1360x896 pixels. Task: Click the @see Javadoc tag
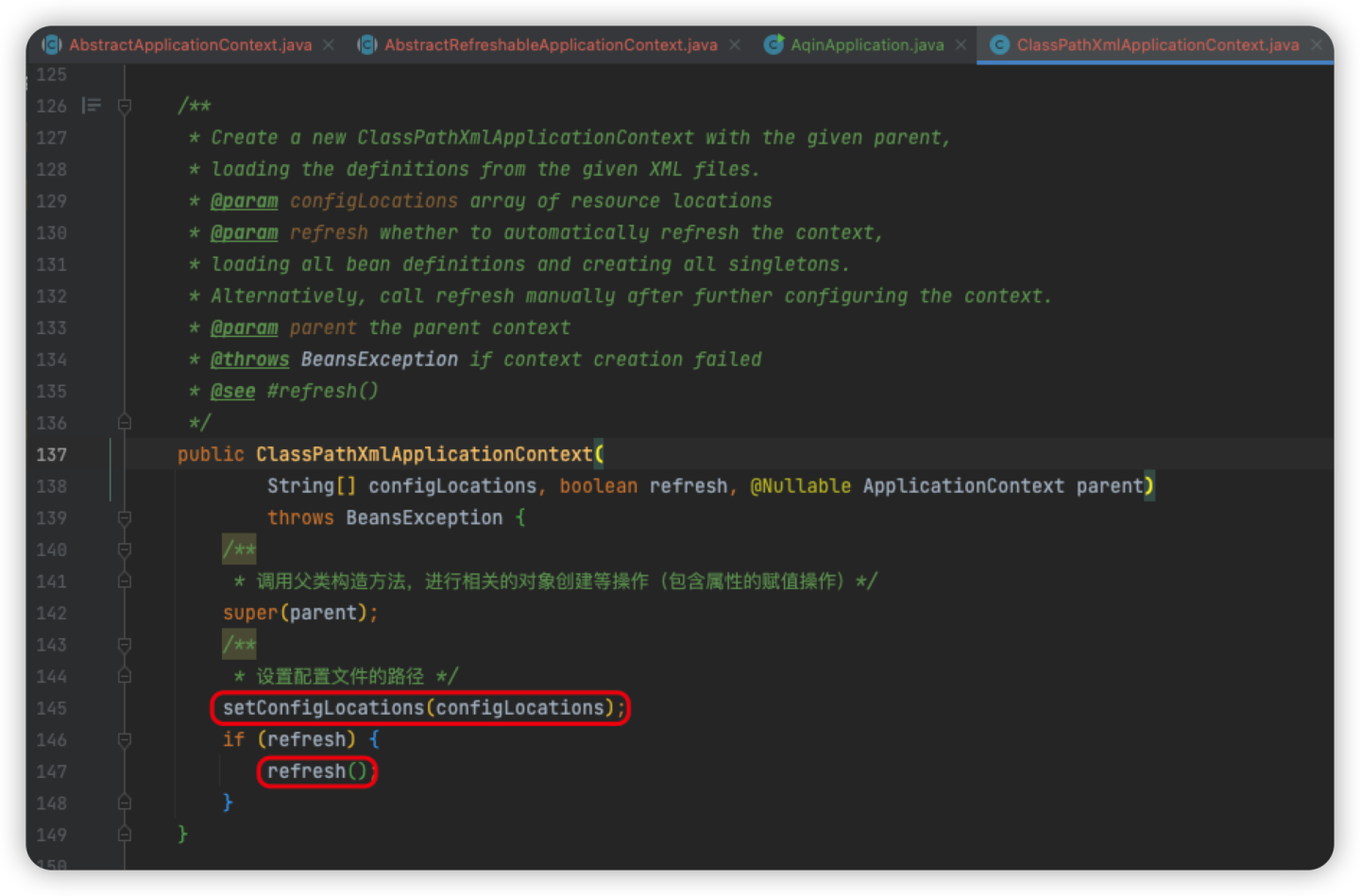click(233, 391)
